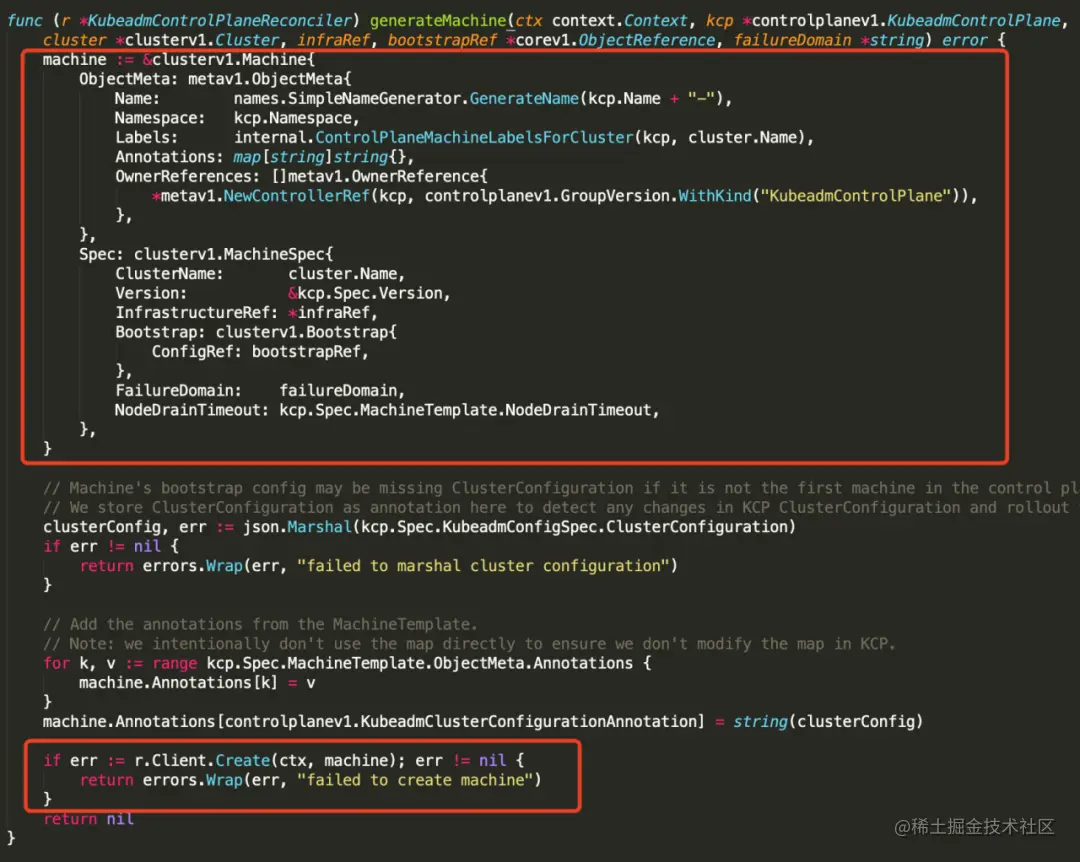Click kcp.Spec.KubeadmConfigSpec.ClusterConfiguration argument

[x=574, y=527]
